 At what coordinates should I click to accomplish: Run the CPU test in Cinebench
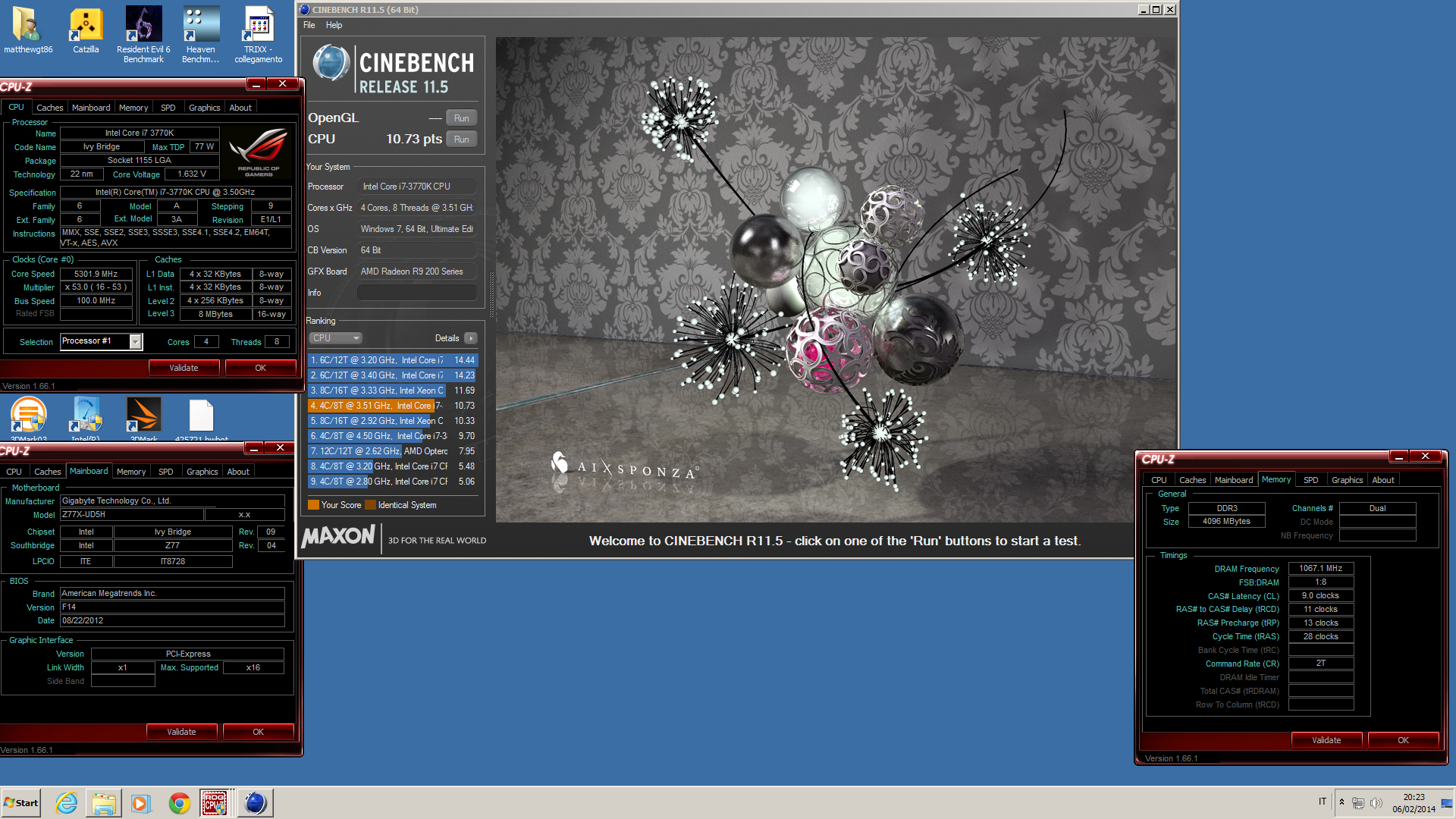point(461,139)
